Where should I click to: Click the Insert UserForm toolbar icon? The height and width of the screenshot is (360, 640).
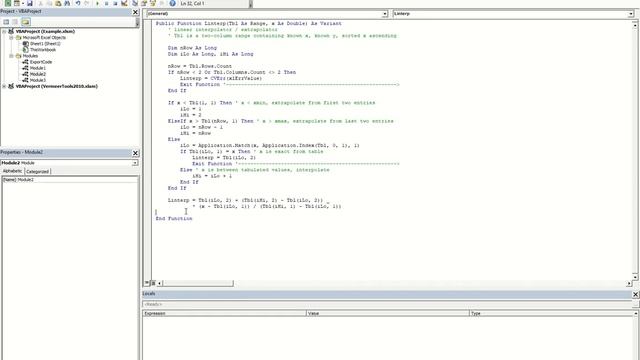(x=17, y=3)
